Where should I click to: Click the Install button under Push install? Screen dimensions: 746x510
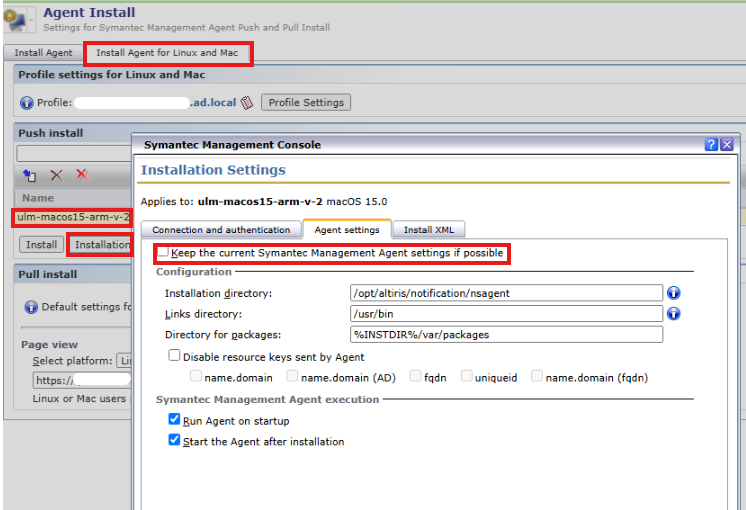point(41,245)
